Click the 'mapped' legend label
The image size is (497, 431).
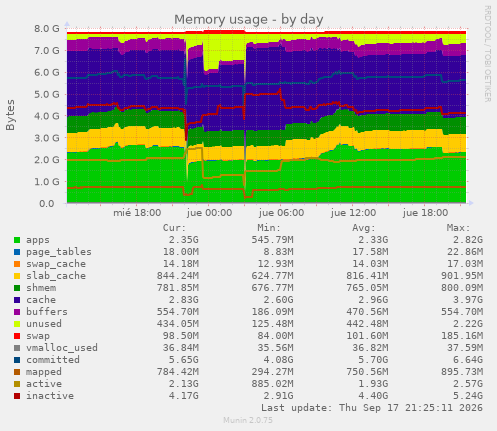tap(44, 372)
